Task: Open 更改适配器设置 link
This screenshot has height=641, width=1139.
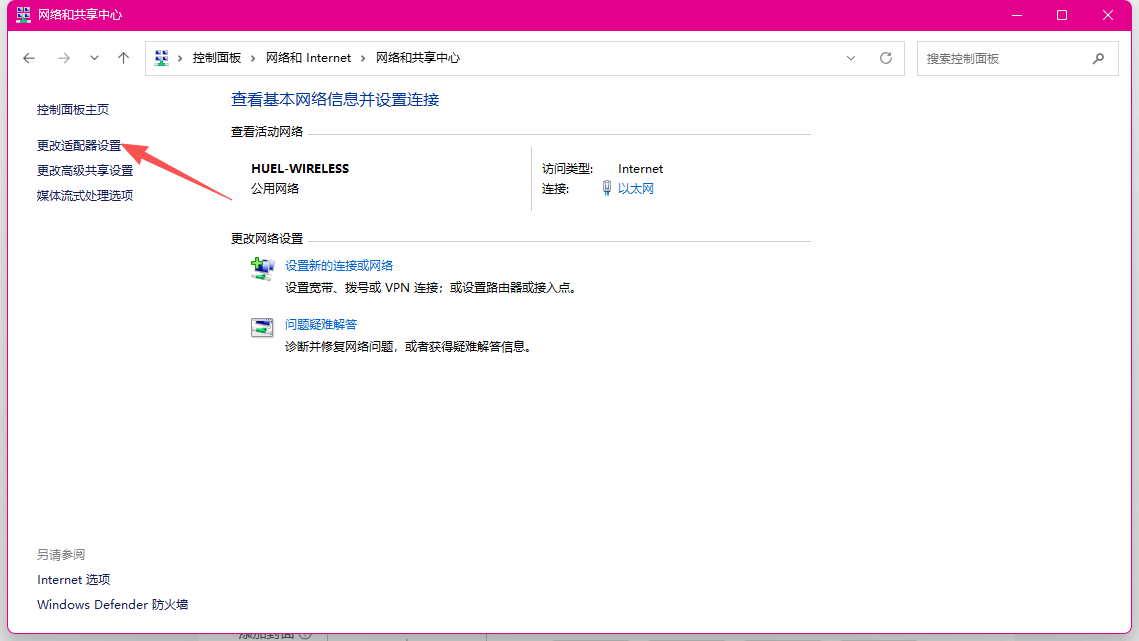Action: coord(79,146)
